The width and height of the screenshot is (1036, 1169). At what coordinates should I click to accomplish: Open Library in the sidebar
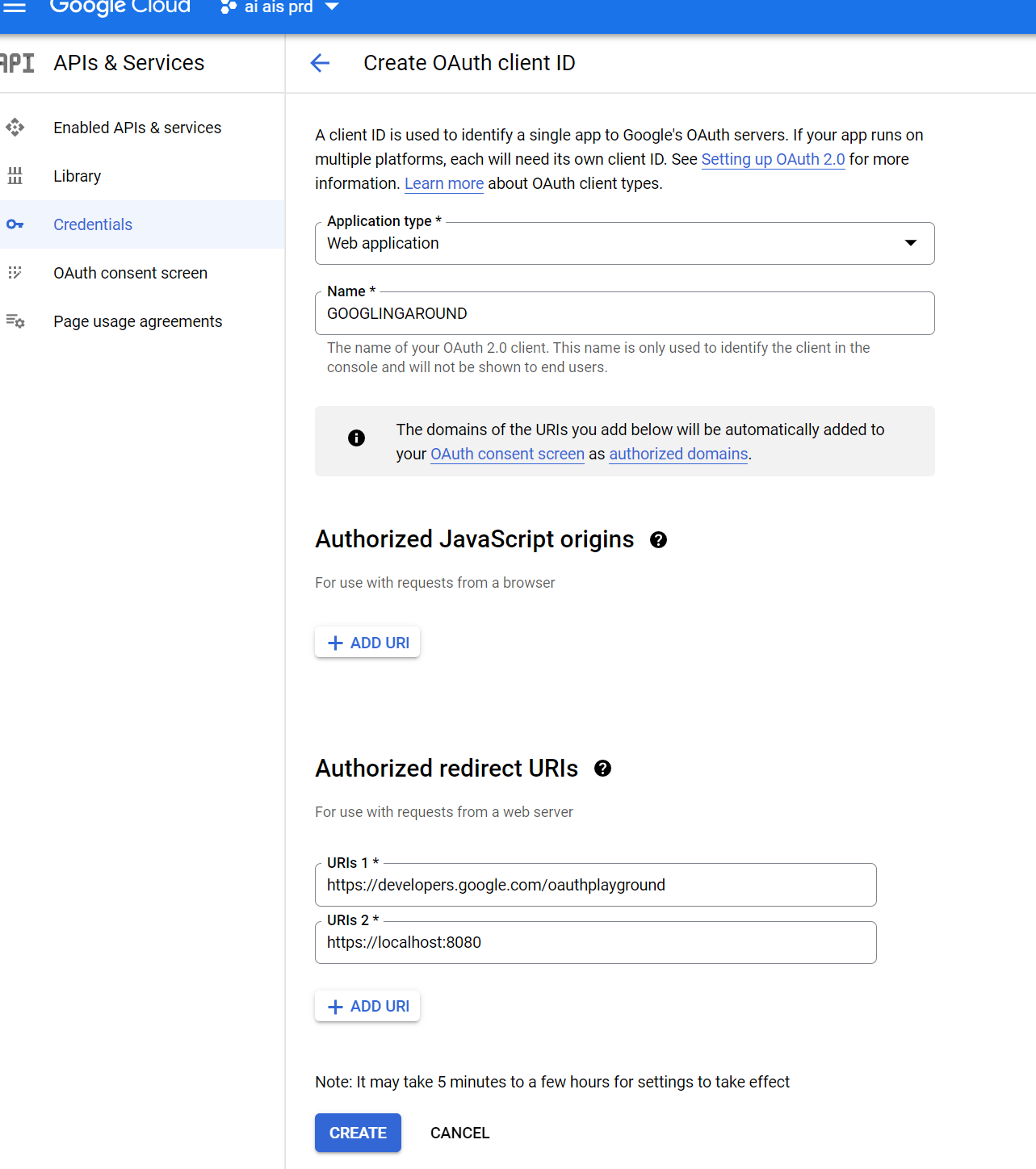[77, 176]
